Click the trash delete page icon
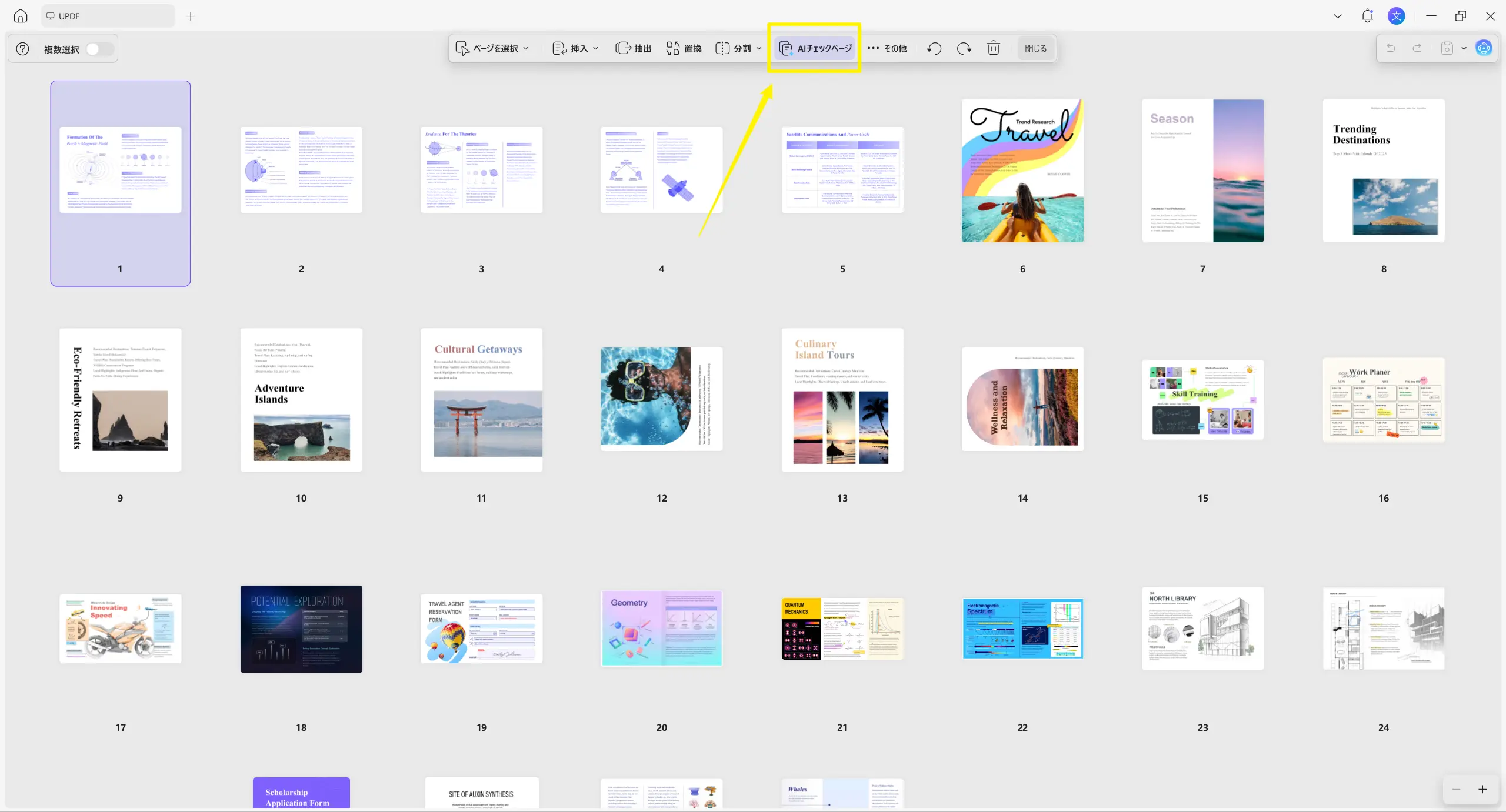Screen dimensions: 1506x812 [993, 48]
